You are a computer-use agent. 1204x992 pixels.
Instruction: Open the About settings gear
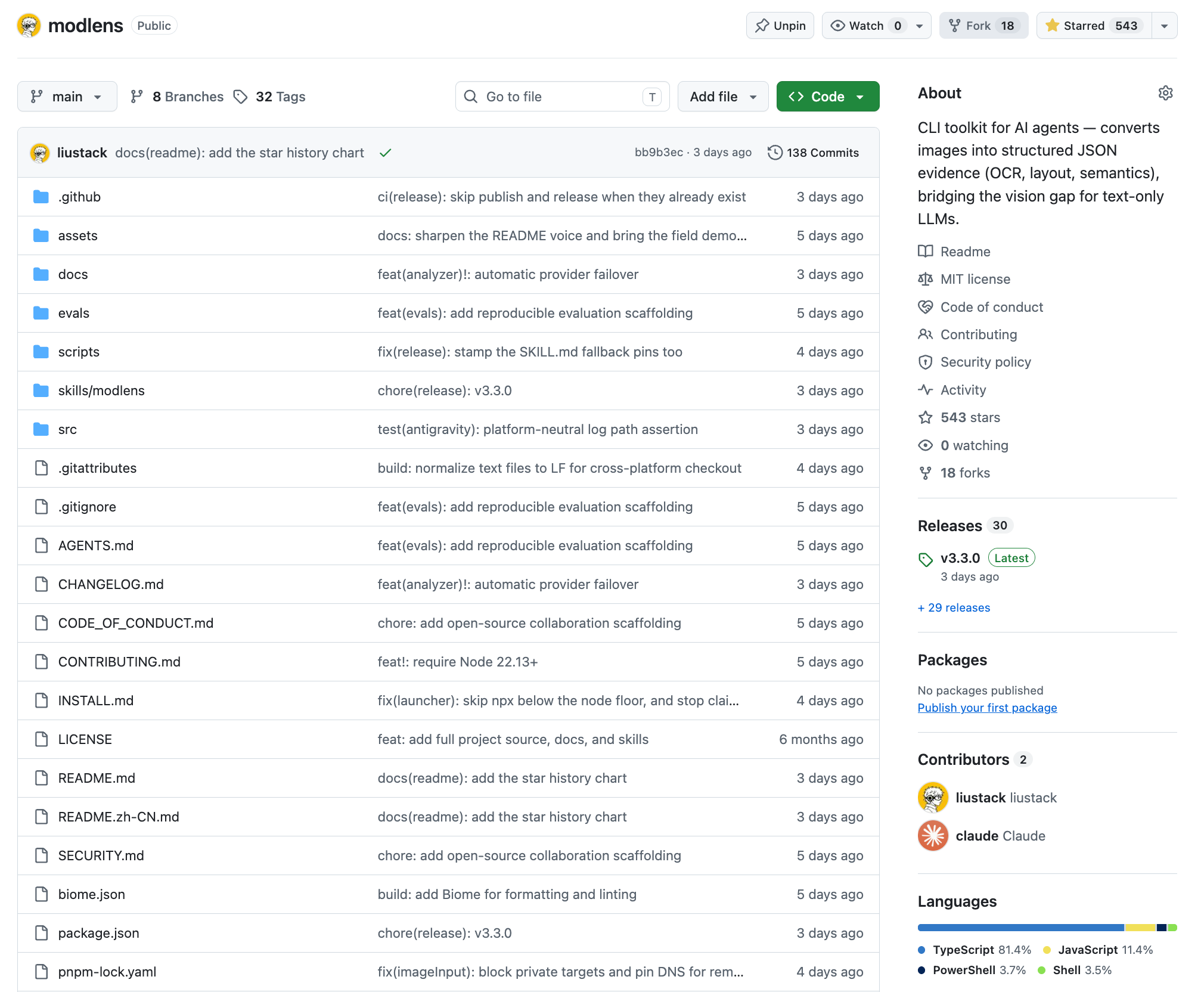[1165, 93]
